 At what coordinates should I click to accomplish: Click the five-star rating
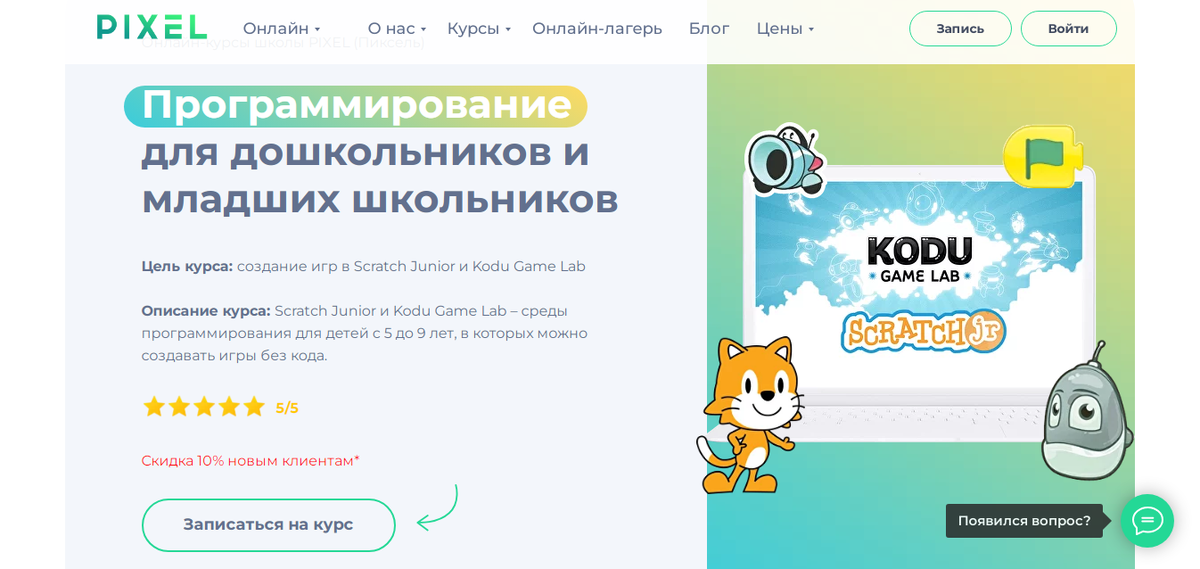[204, 407]
